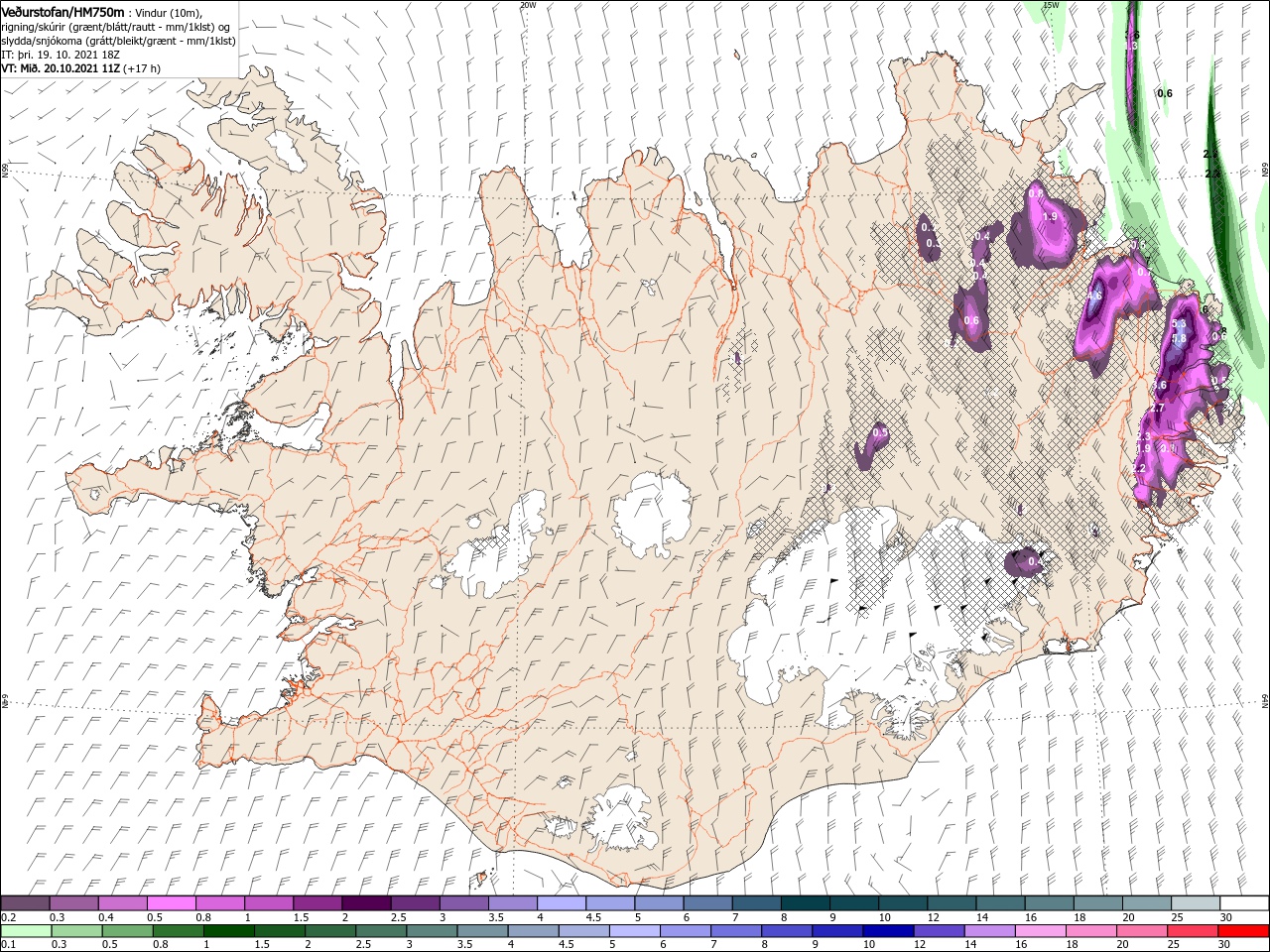1270x952 pixels.
Task: Click the '15W' longitude label on the map edge
Action: click(x=1051, y=5)
